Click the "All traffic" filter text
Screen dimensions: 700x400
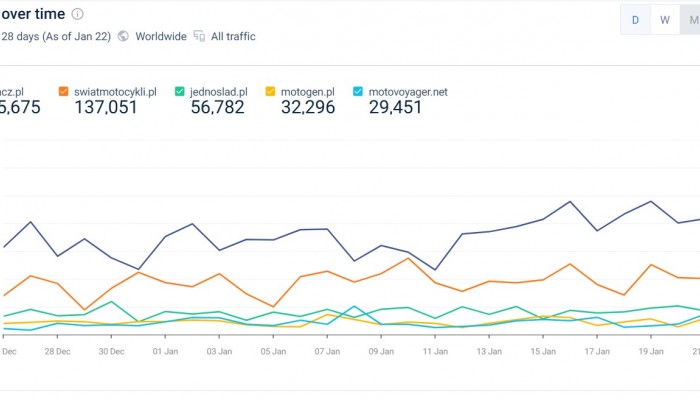233,36
